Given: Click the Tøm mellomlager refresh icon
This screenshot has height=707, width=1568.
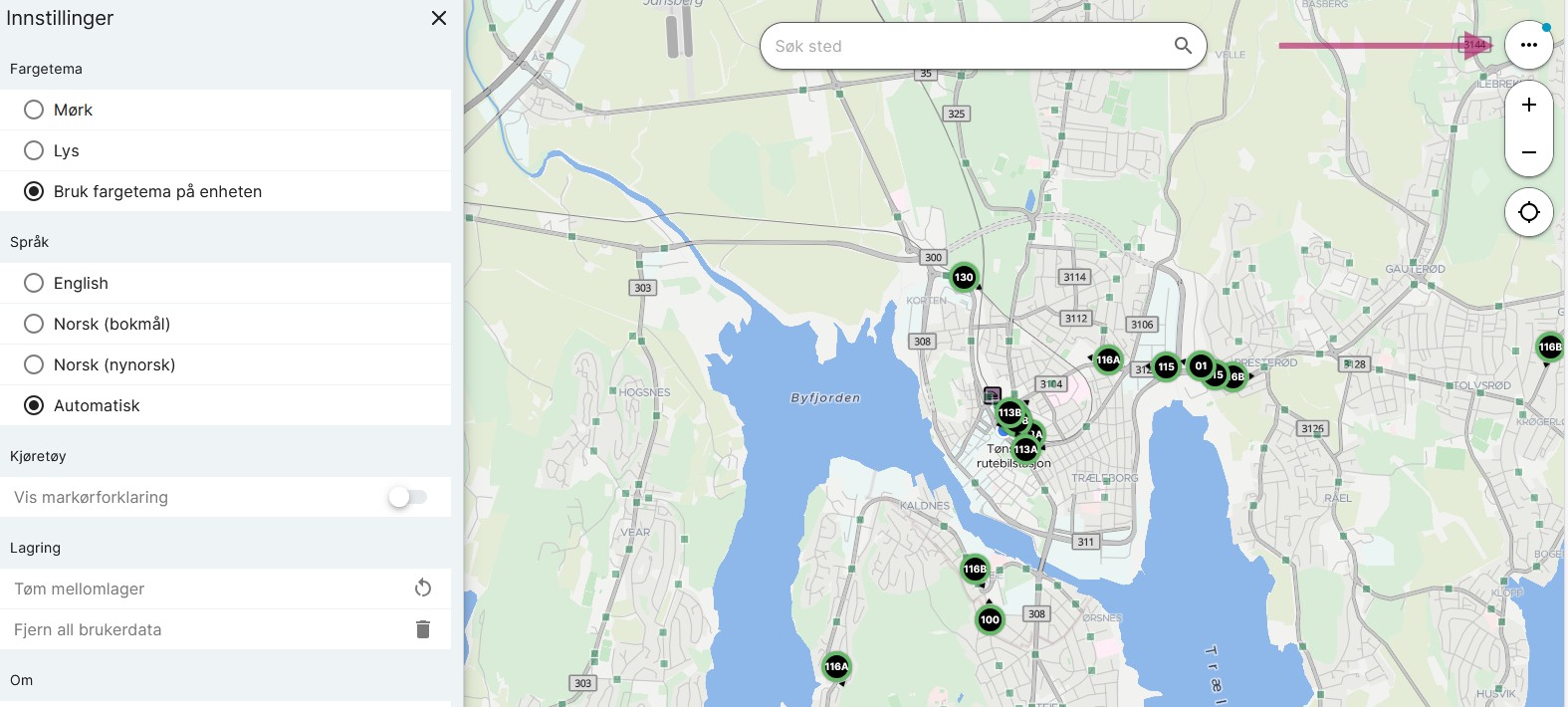Looking at the screenshot, I should pos(423,589).
